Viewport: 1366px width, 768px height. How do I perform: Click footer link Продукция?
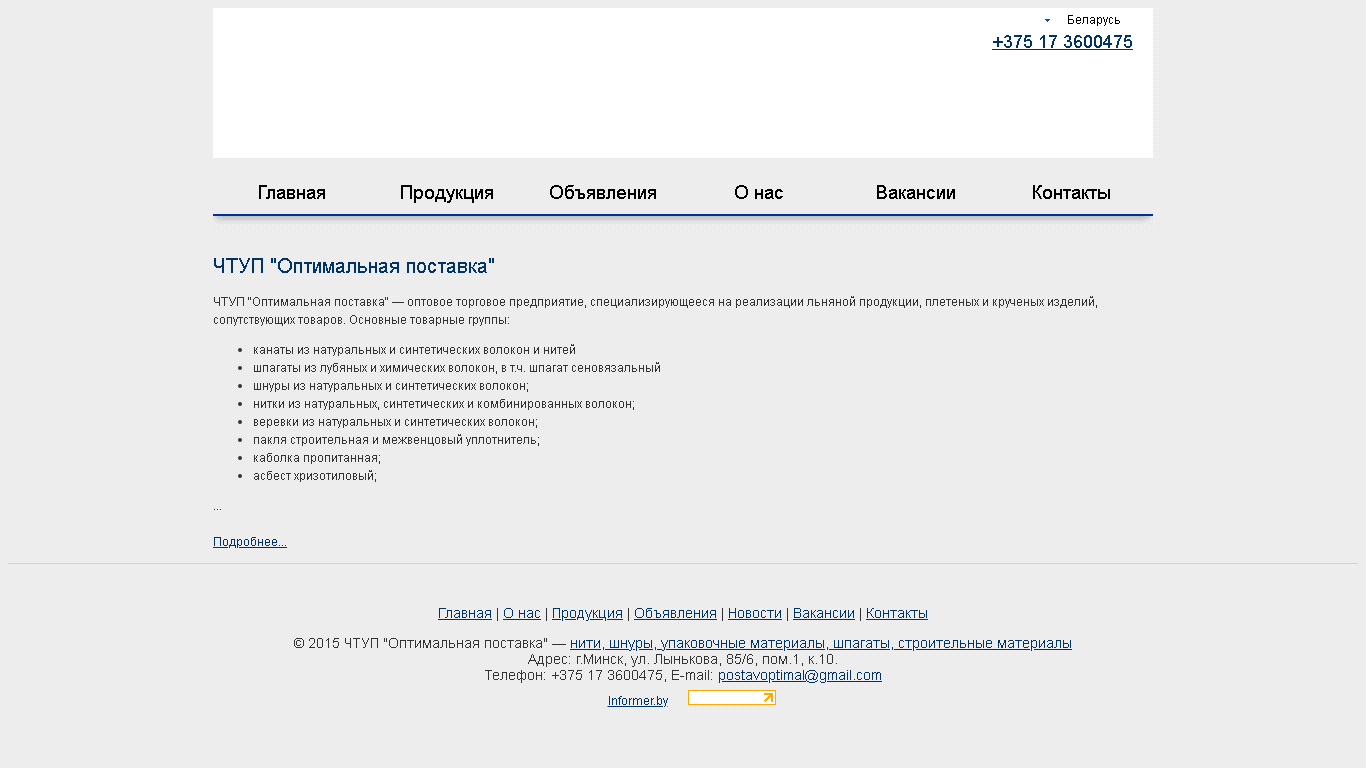(587, 613)
